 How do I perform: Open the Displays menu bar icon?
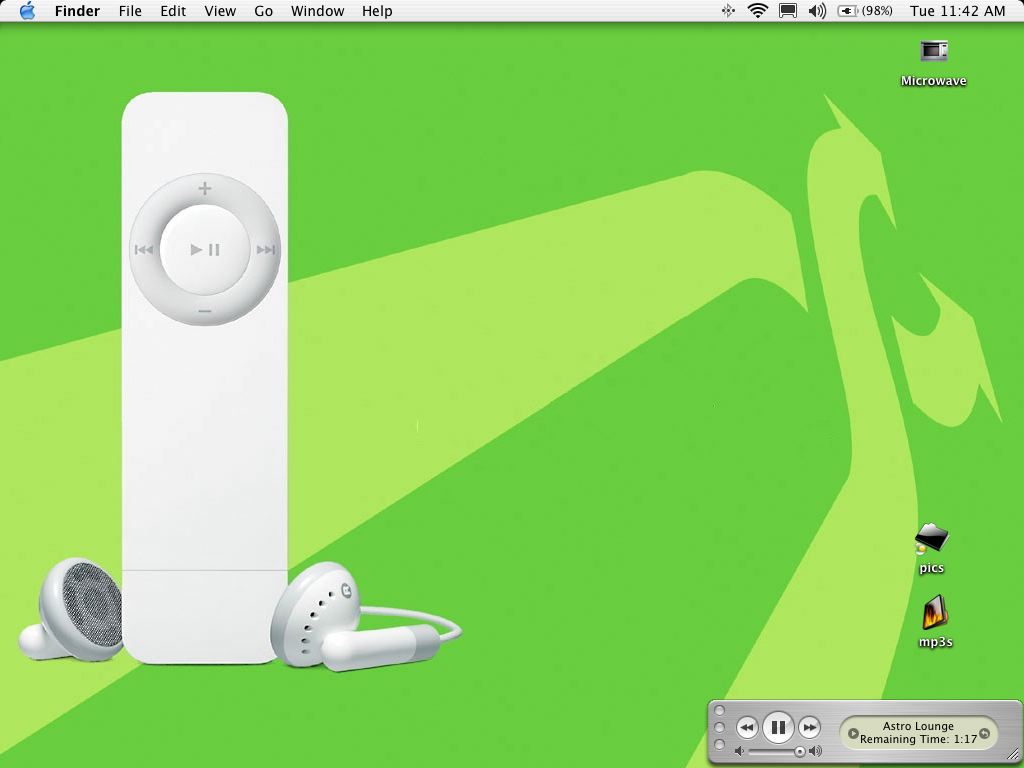788,11
